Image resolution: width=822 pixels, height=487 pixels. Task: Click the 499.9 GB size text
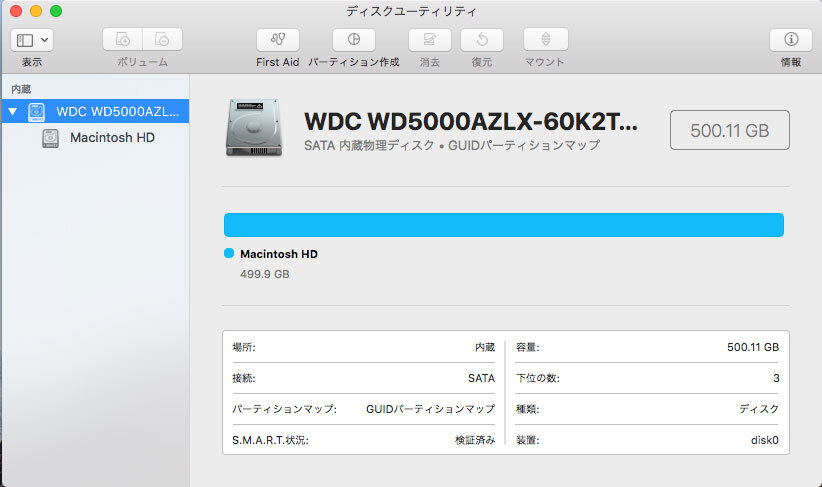pos(265,274)
